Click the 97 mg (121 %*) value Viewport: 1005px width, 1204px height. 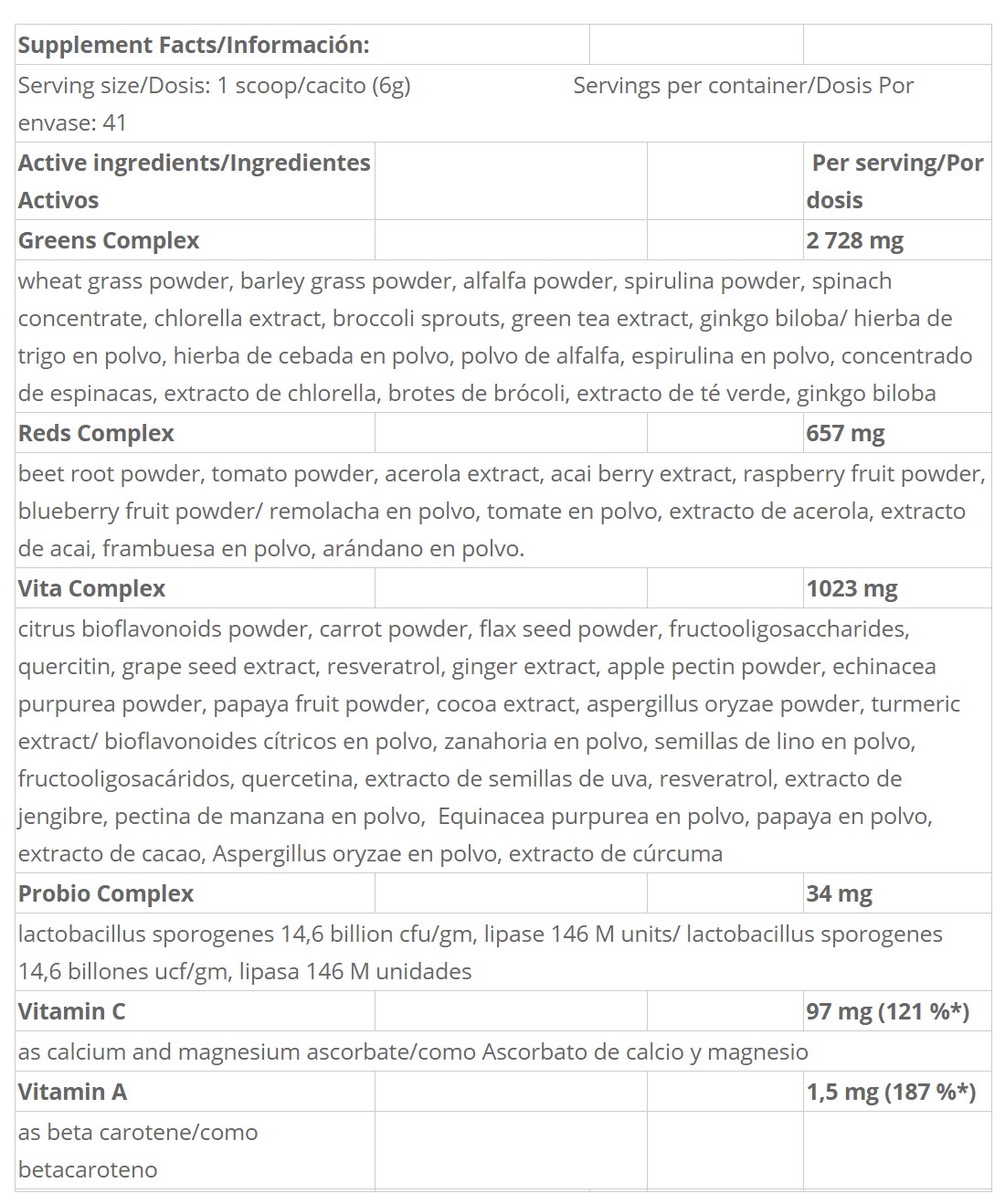887,1011
